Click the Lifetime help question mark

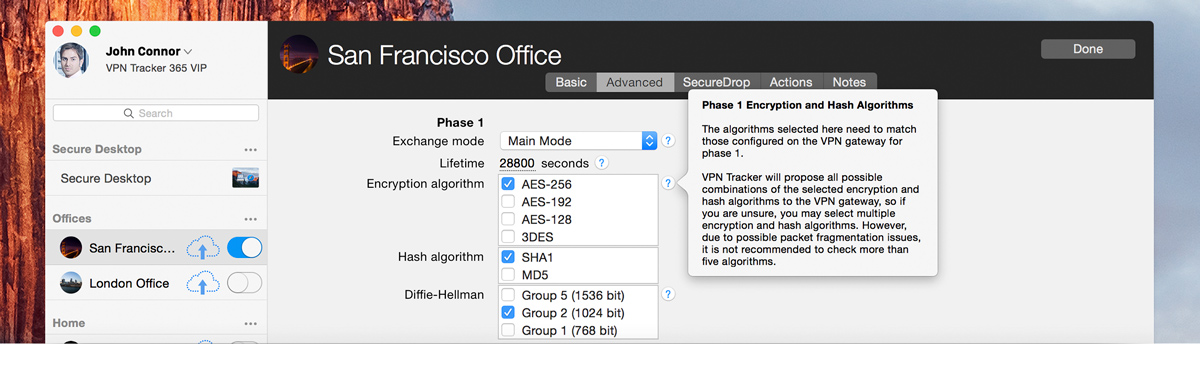(x=602, y=163)
